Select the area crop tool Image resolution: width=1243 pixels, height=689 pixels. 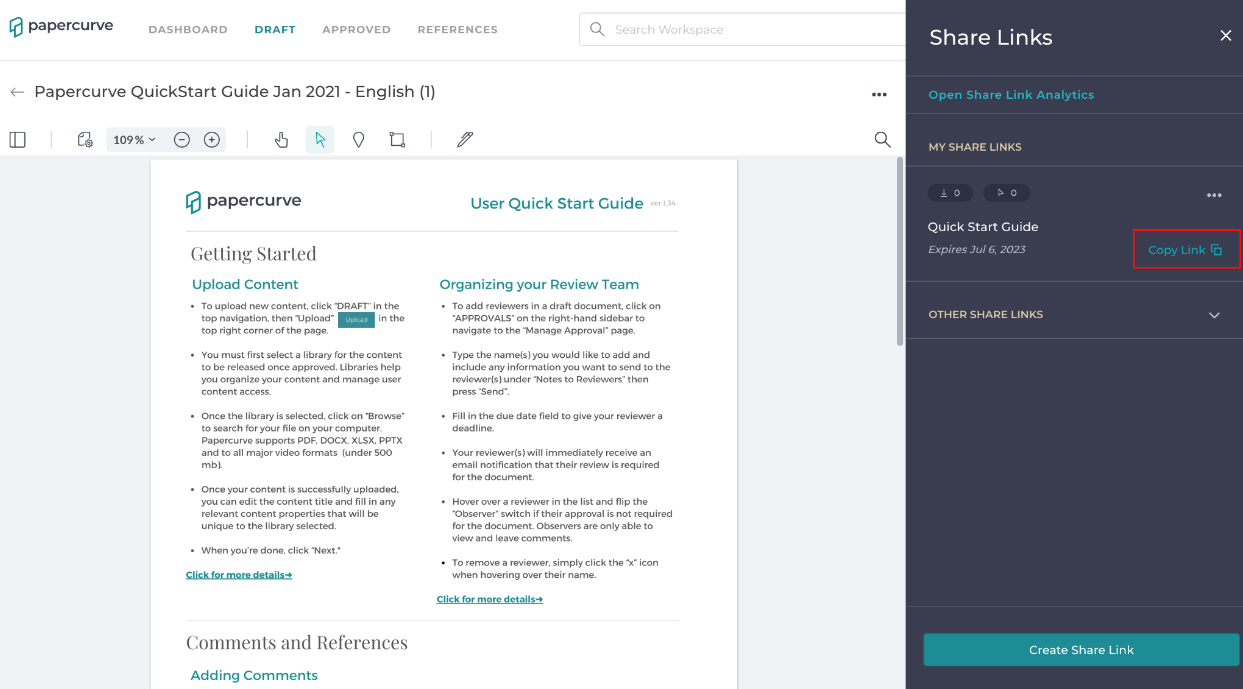(397, 140)
